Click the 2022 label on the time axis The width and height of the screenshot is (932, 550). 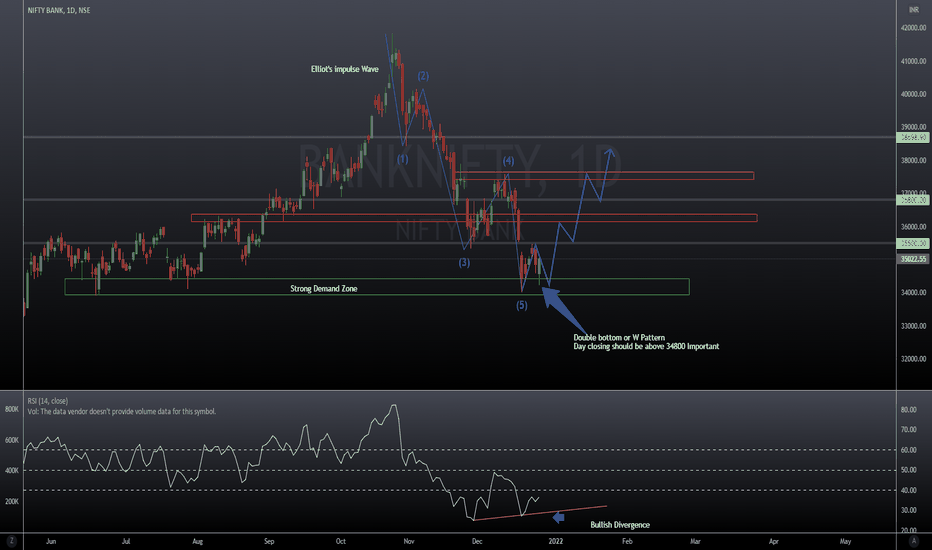coord(556,541)
